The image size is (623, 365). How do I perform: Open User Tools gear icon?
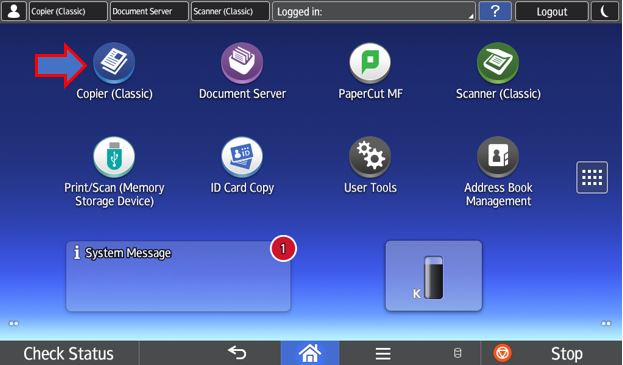[x=370, y=157]
